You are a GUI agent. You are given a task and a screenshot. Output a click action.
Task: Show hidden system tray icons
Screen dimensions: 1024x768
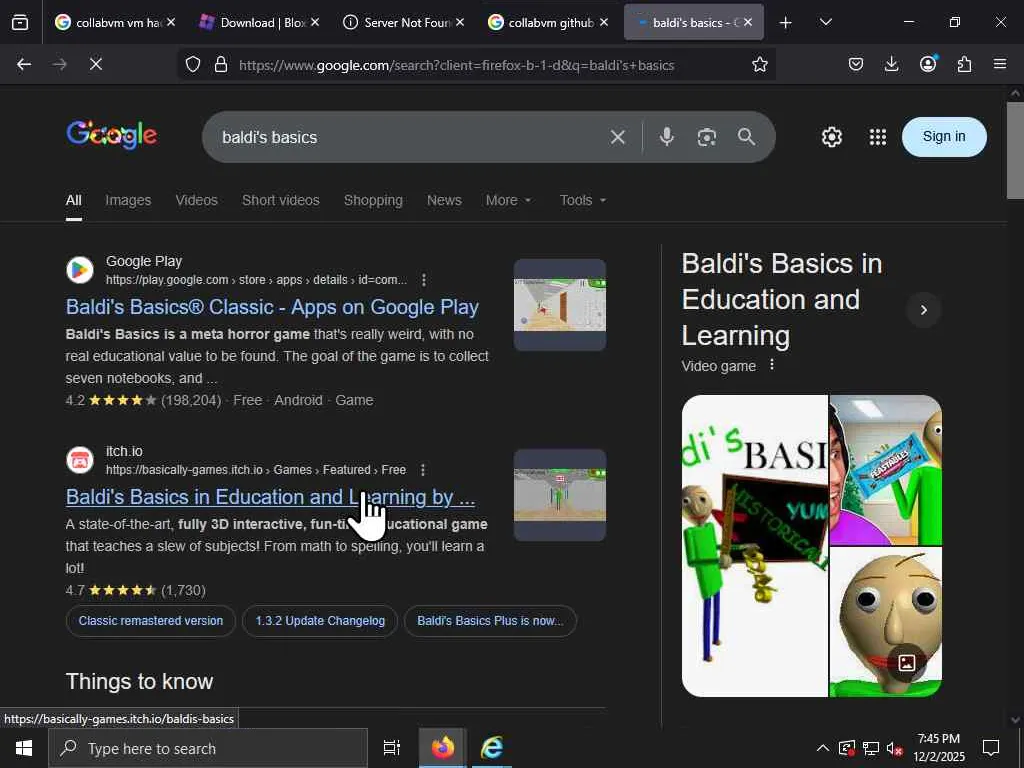click(823, 748)
